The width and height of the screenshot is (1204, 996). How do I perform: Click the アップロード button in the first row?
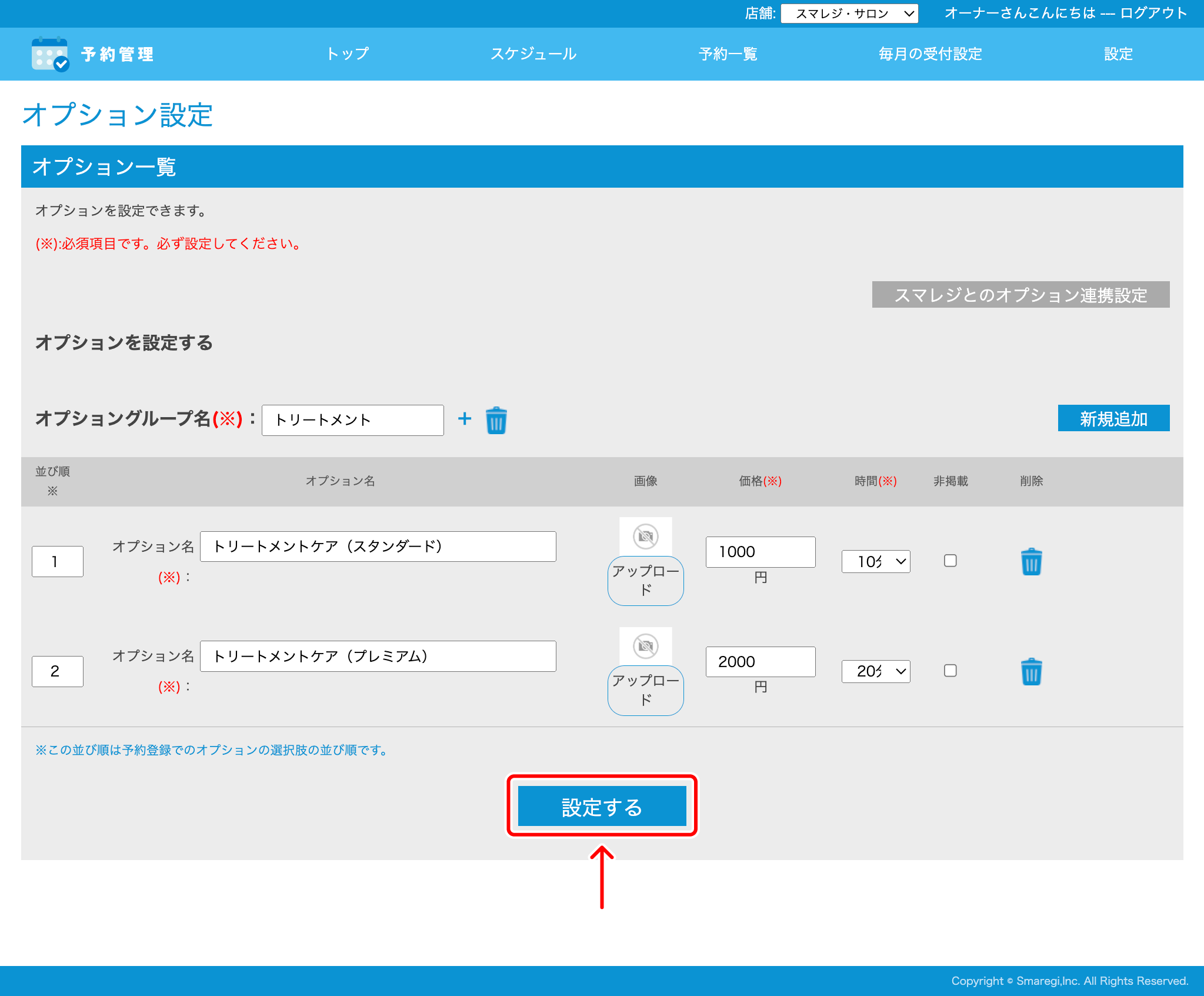645,580
